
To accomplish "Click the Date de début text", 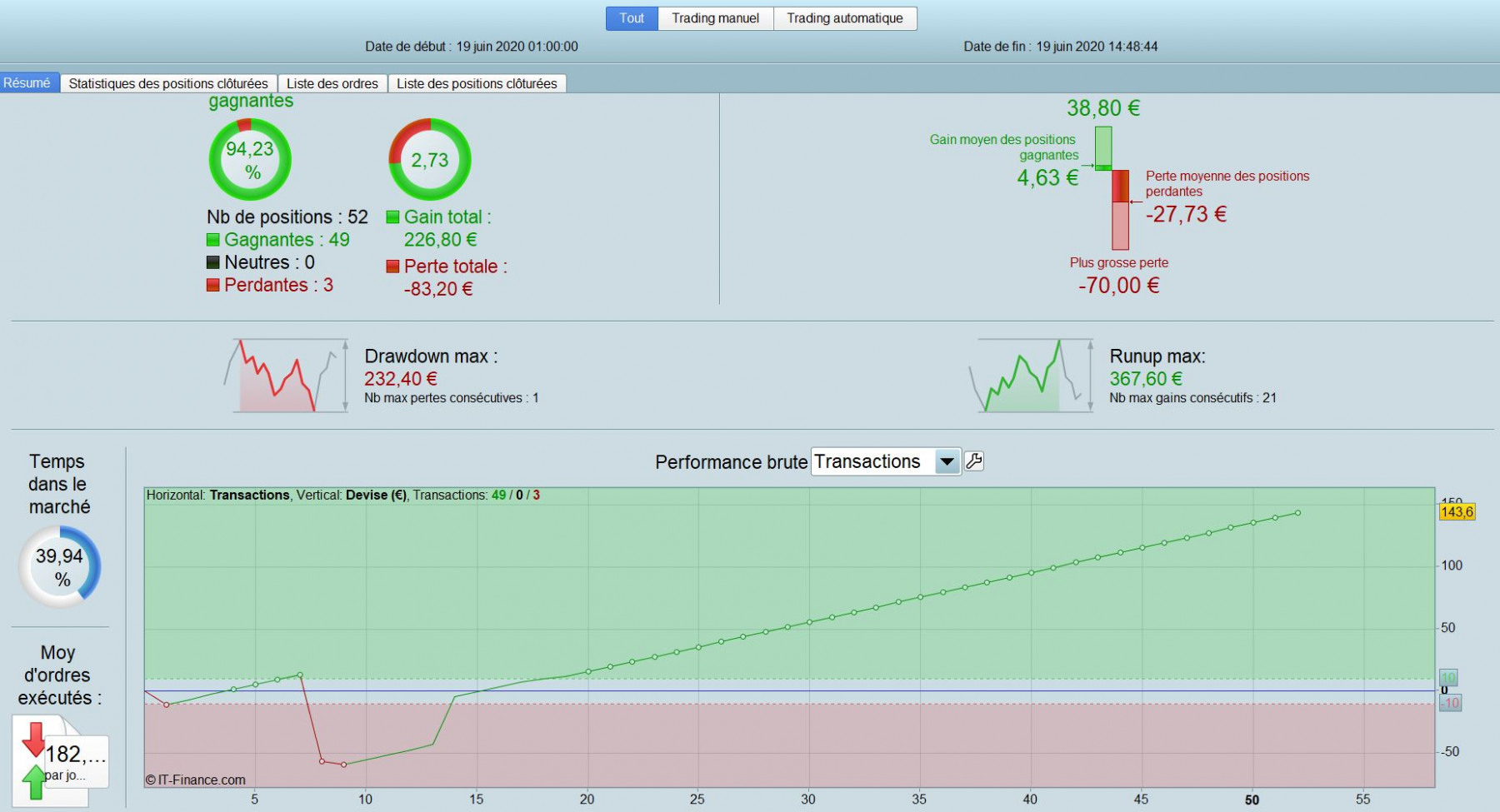I will (x=472, y=47).
